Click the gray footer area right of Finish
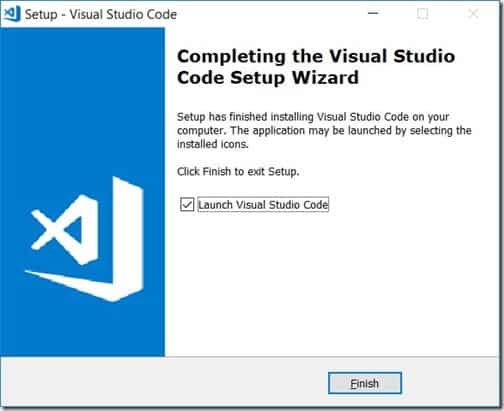 coord(450,383)
